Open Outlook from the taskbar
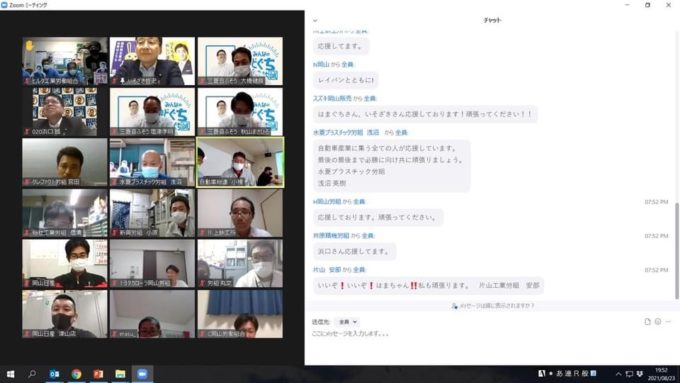 pyautogui.click(x=54, y=374)
